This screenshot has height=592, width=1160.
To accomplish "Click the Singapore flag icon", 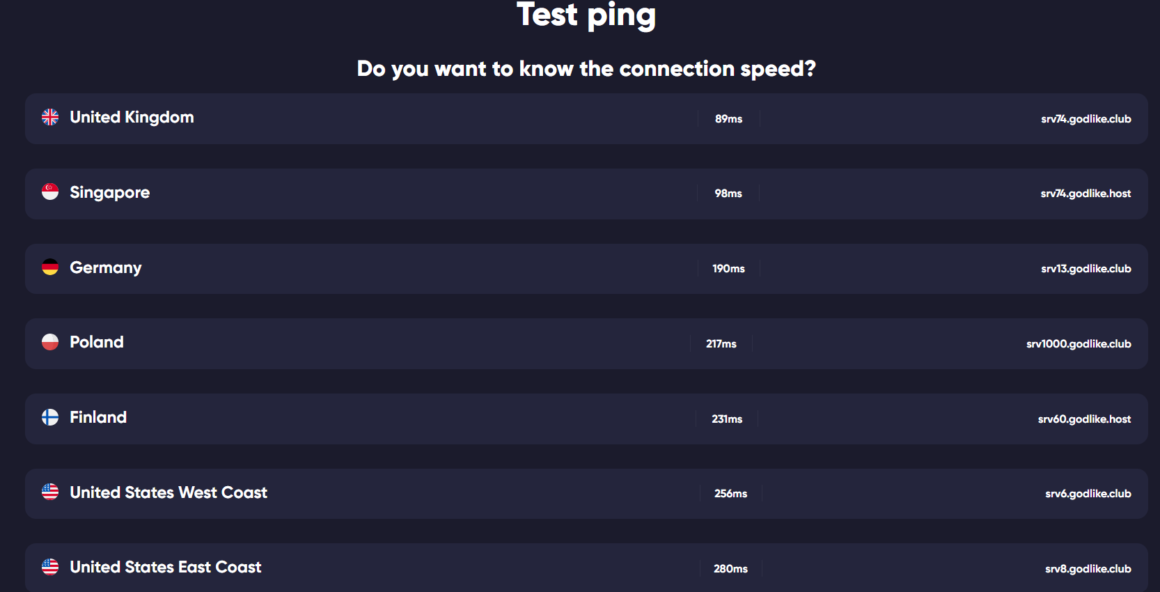I will click(50, 192).
